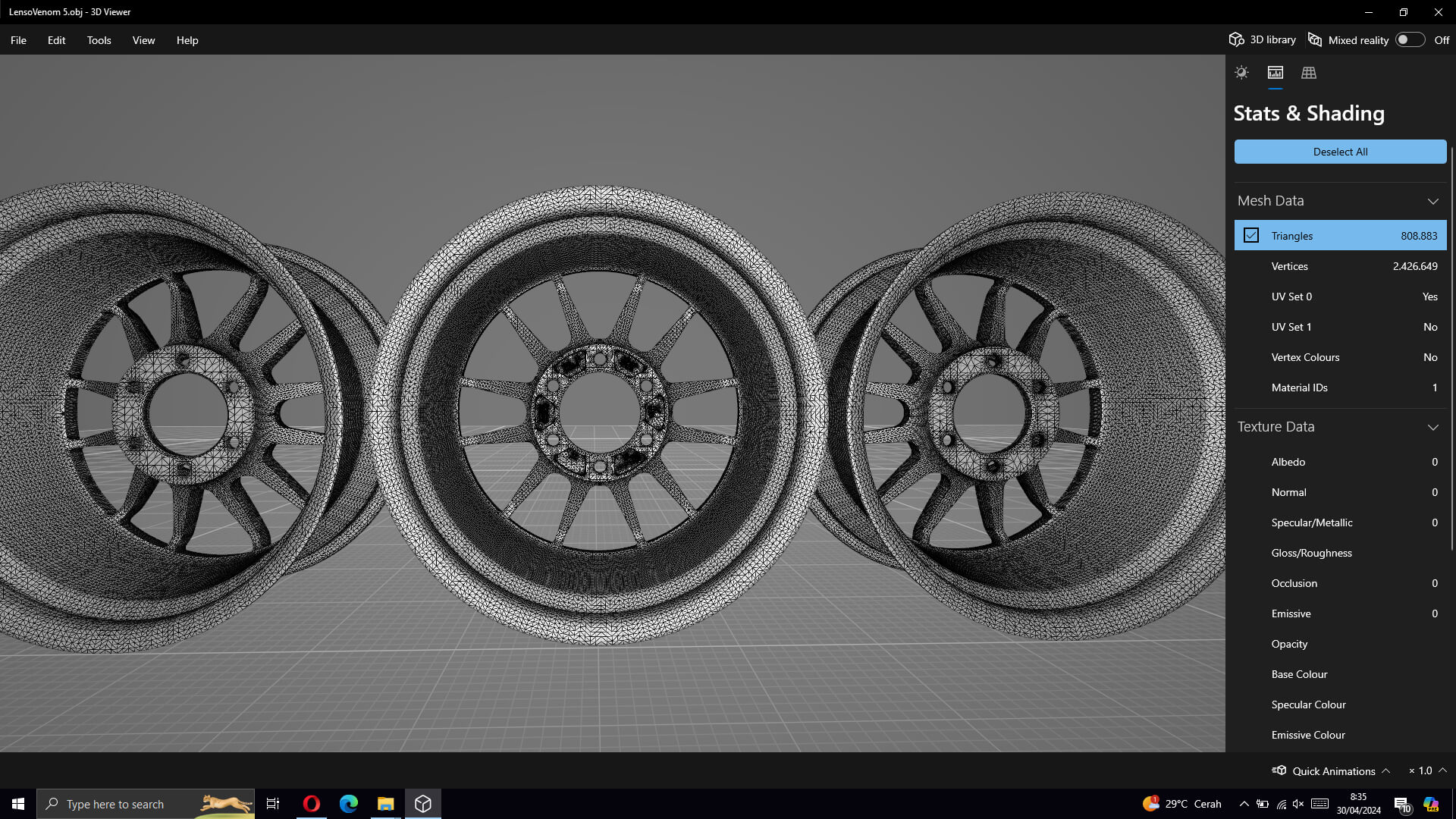1456x819 pixels.
Task: Open Quick Animations icon in bottom bar
Action: point(1279,770)
